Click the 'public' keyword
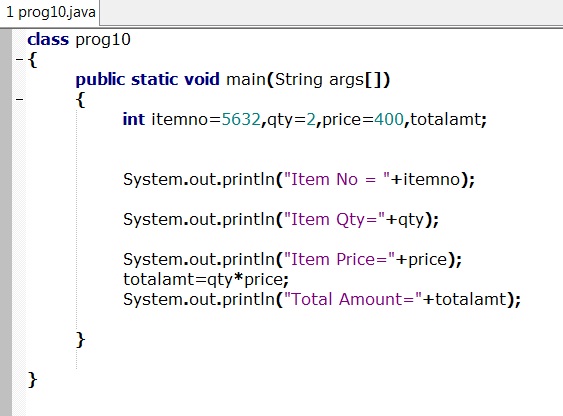Screen dimensions: 563x416 point(100,80)
